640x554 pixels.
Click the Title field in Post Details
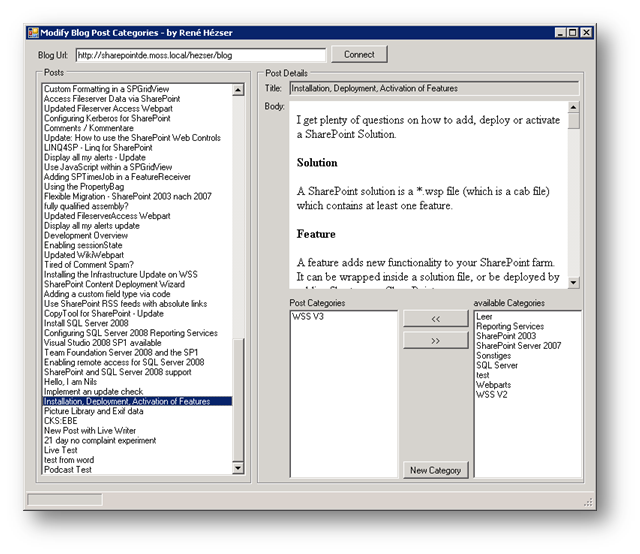tap(434, 88)
